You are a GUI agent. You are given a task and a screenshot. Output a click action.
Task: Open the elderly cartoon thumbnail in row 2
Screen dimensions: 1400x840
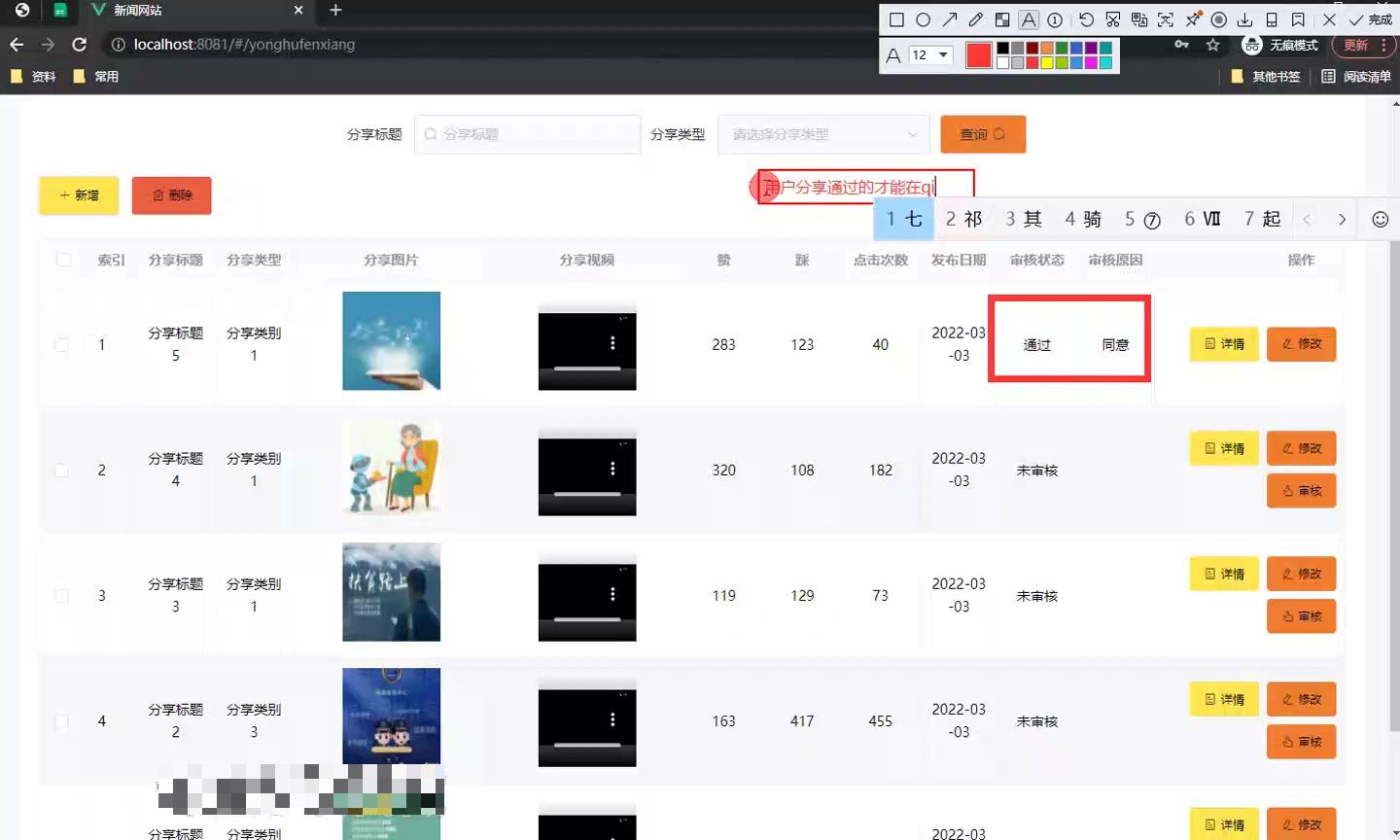(x=391, y=467)
